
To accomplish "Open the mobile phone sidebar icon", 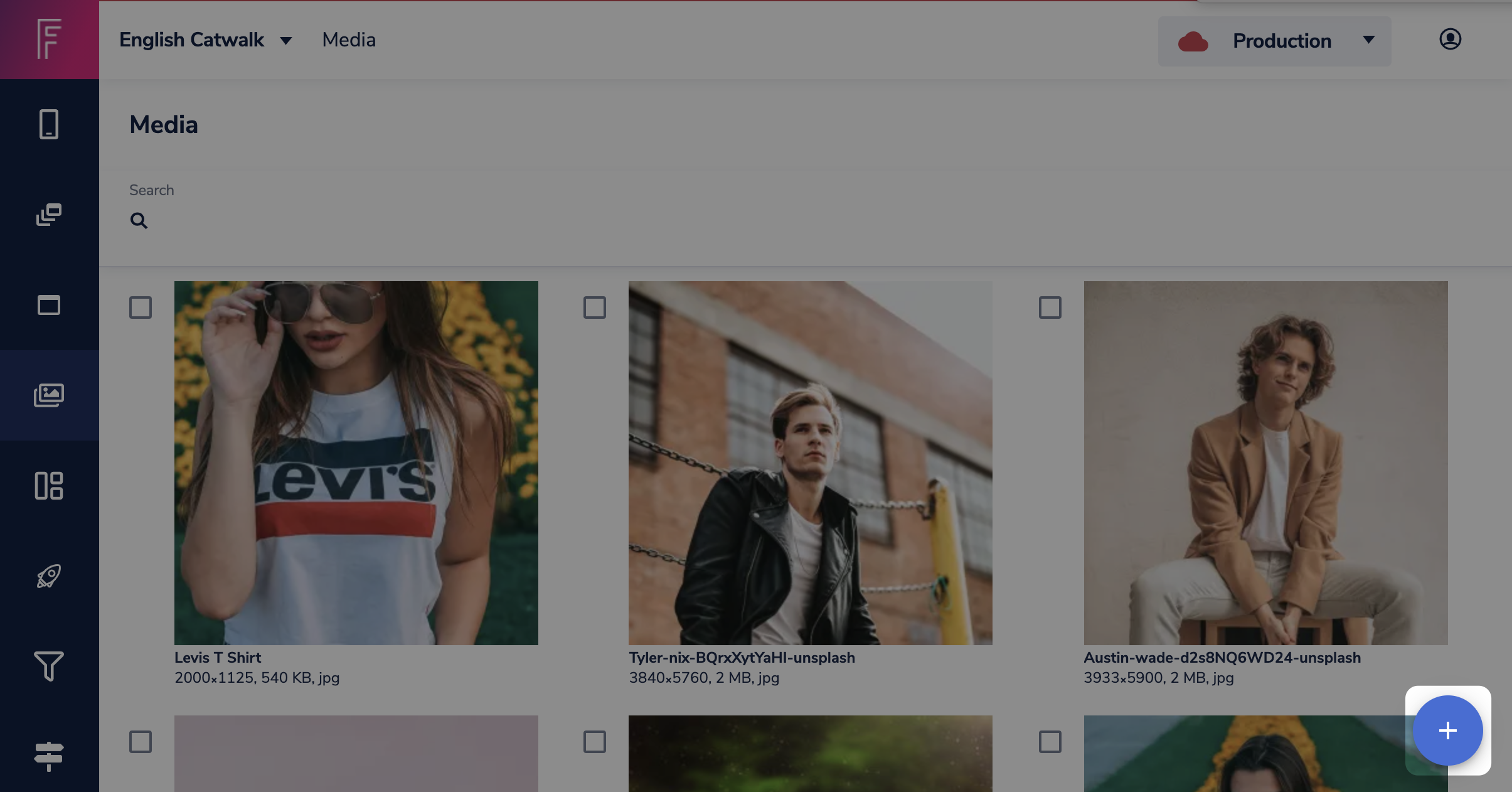I will 49,124.
